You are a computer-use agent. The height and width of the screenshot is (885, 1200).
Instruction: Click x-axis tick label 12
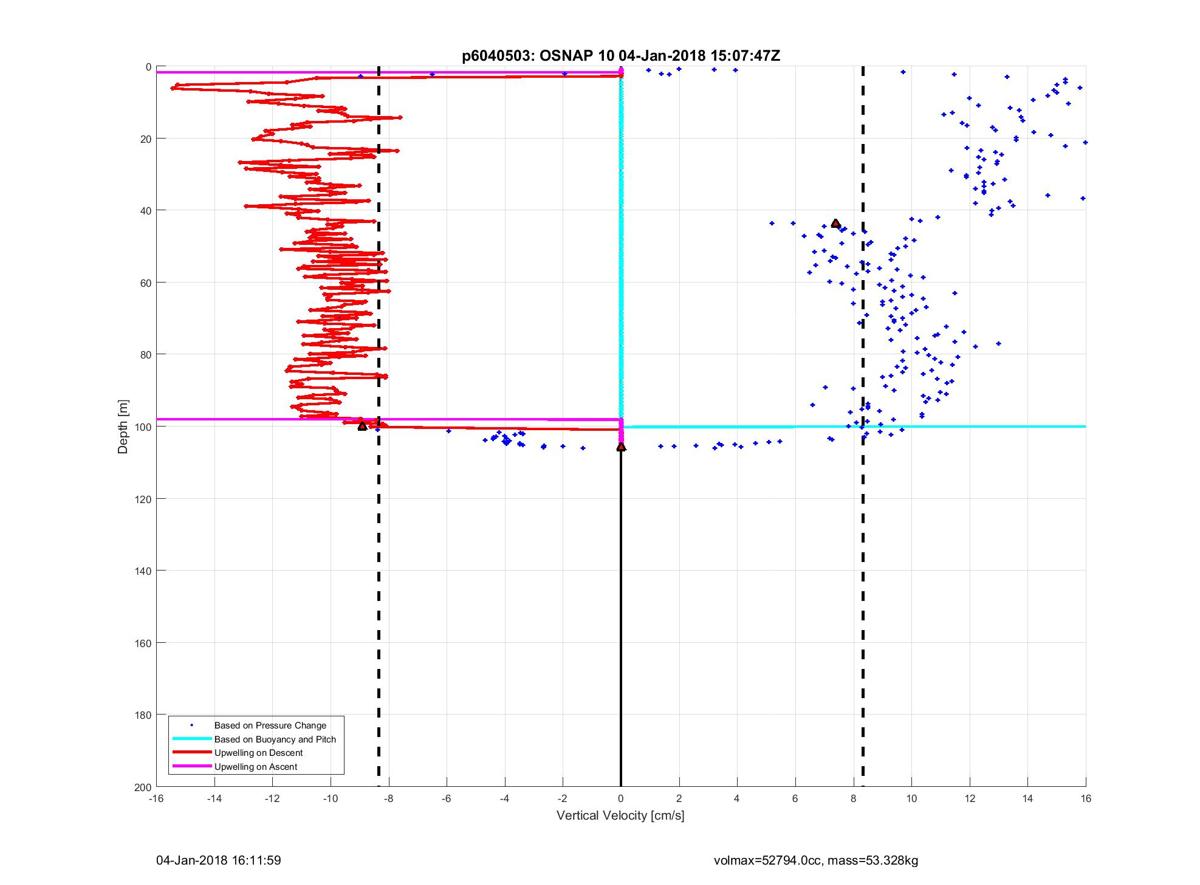coord(970,798)
